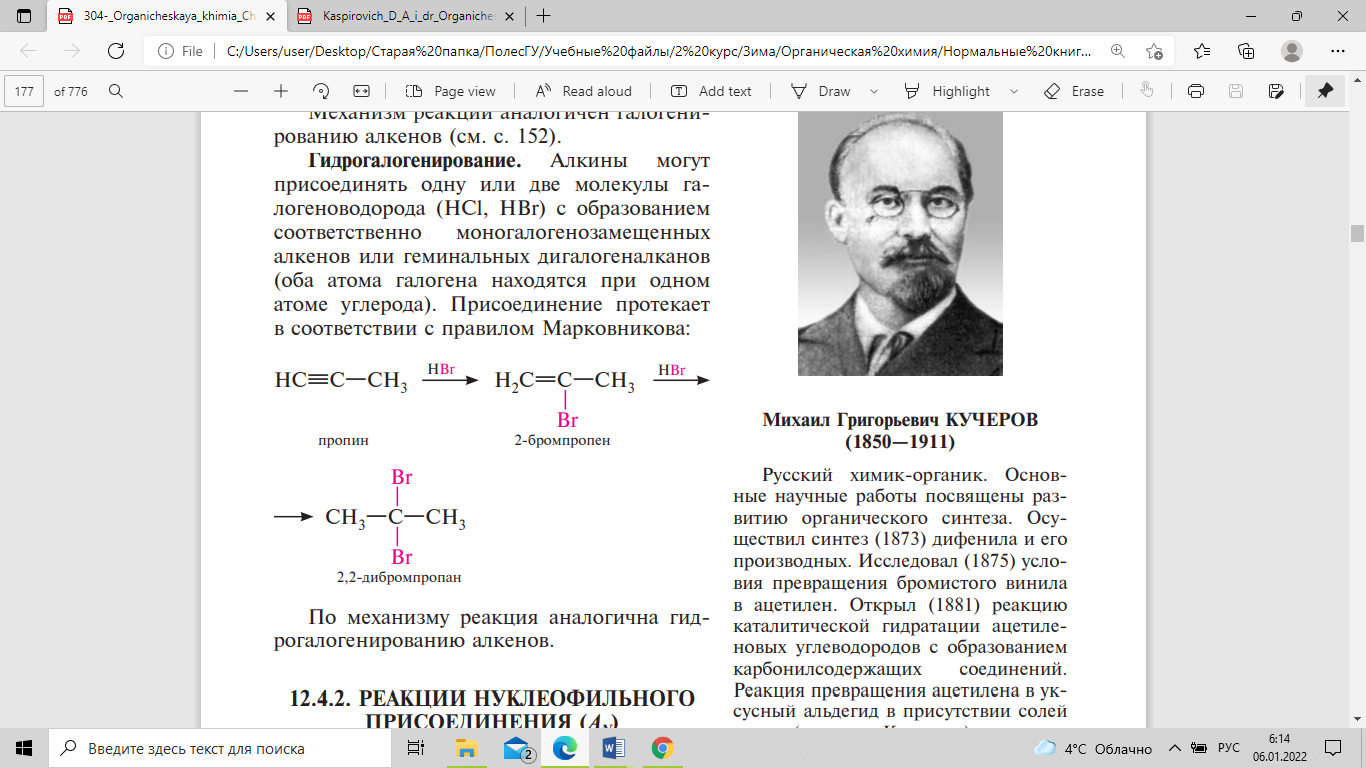This screenshot has width=1366, height=768.
Task: Click the Windows taskbar search box
Action: coord(219,748)
